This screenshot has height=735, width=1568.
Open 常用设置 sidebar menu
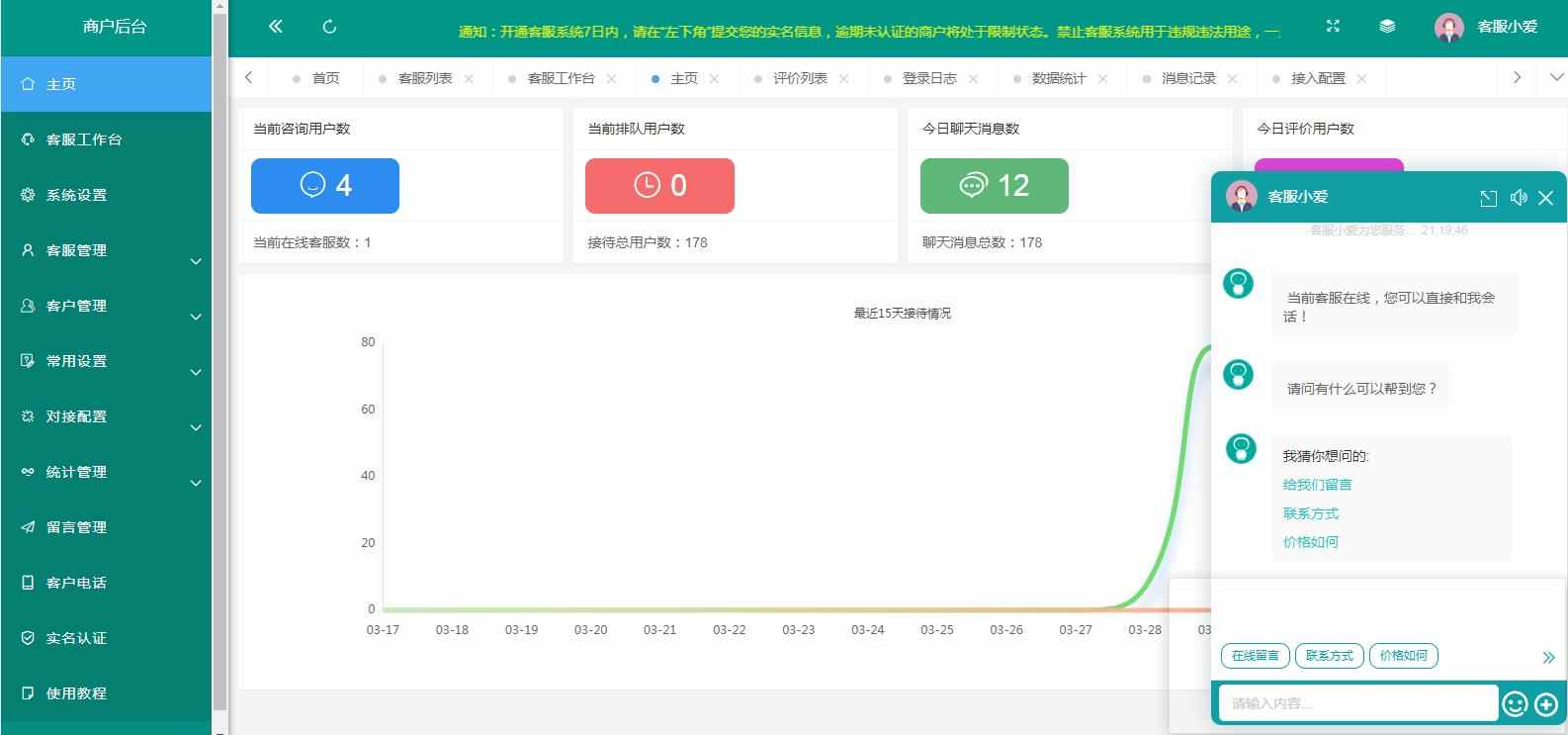click(106, 361)
